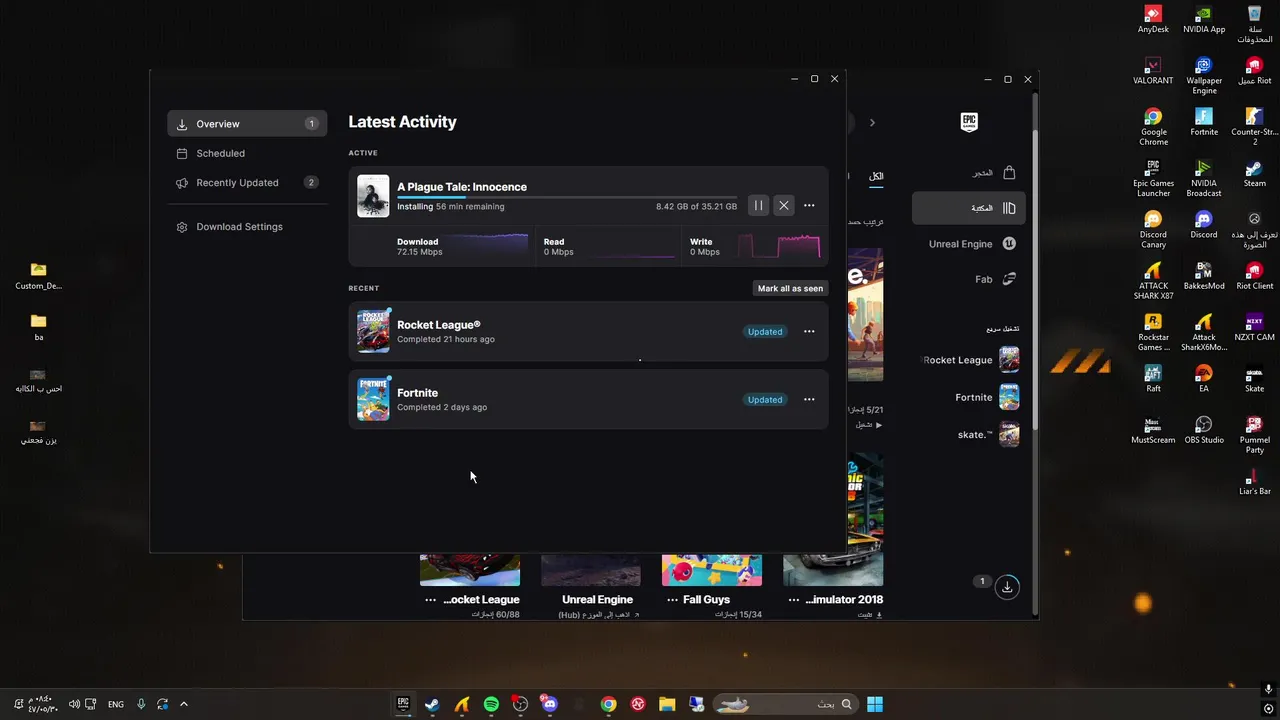
Task: Open Rockstar Games desktop shortcut
Action: (x=1153, y=331)
